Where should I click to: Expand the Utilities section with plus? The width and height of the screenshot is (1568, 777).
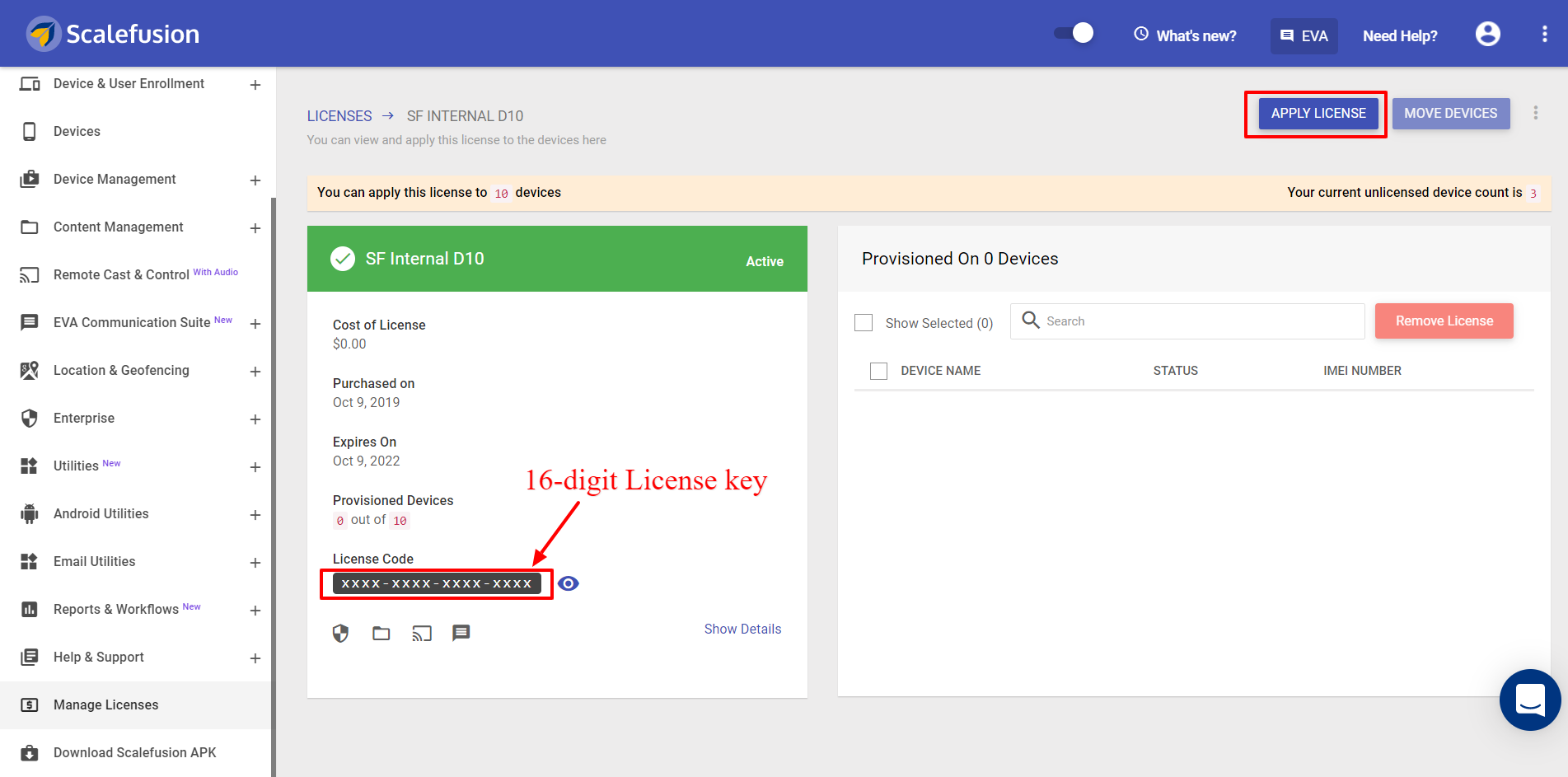(255, 467)
